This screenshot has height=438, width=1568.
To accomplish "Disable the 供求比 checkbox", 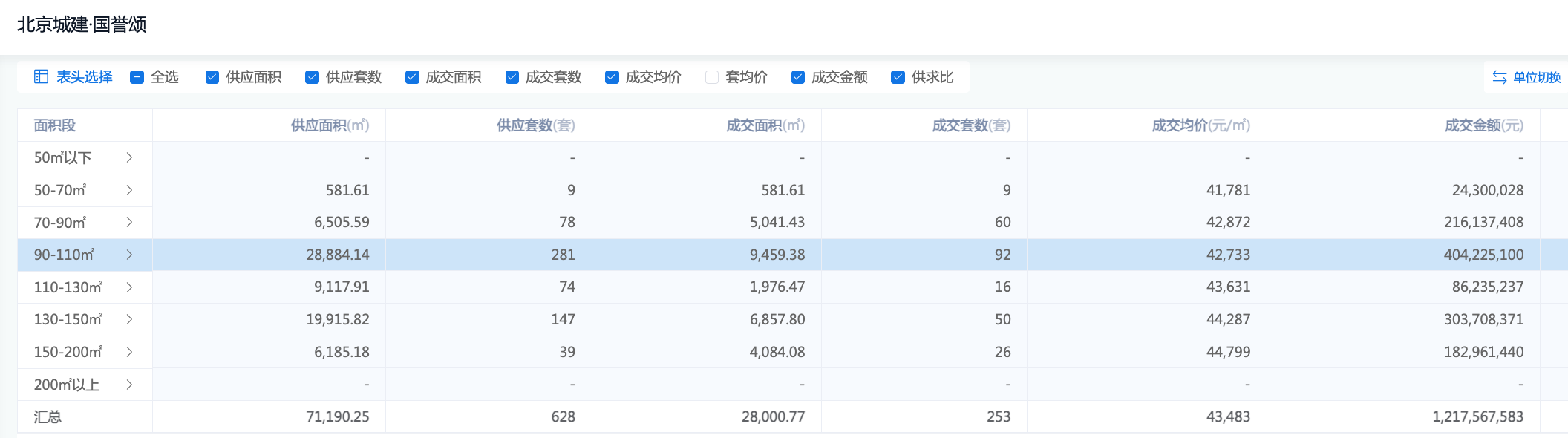I will point(898,77).
